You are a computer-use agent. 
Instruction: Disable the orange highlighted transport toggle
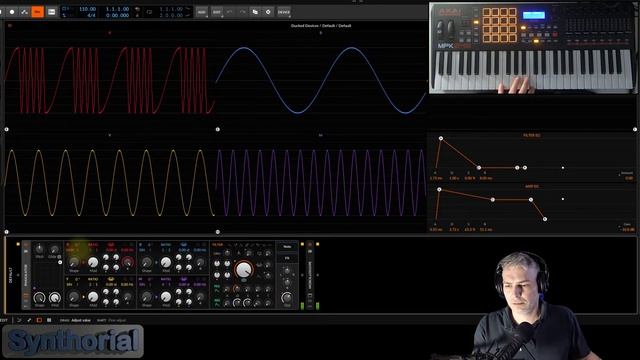click(38, 12)
